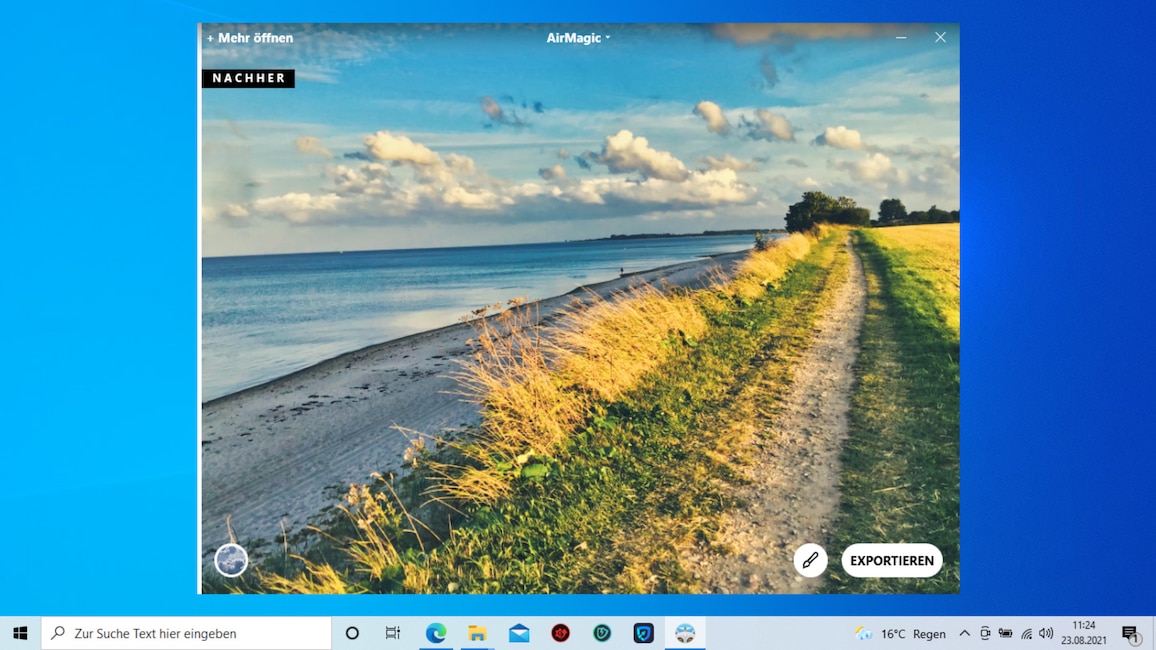Open the Mail app in taskbar
This screenshot has height=650, width=1156.
[x=519, y=633]
